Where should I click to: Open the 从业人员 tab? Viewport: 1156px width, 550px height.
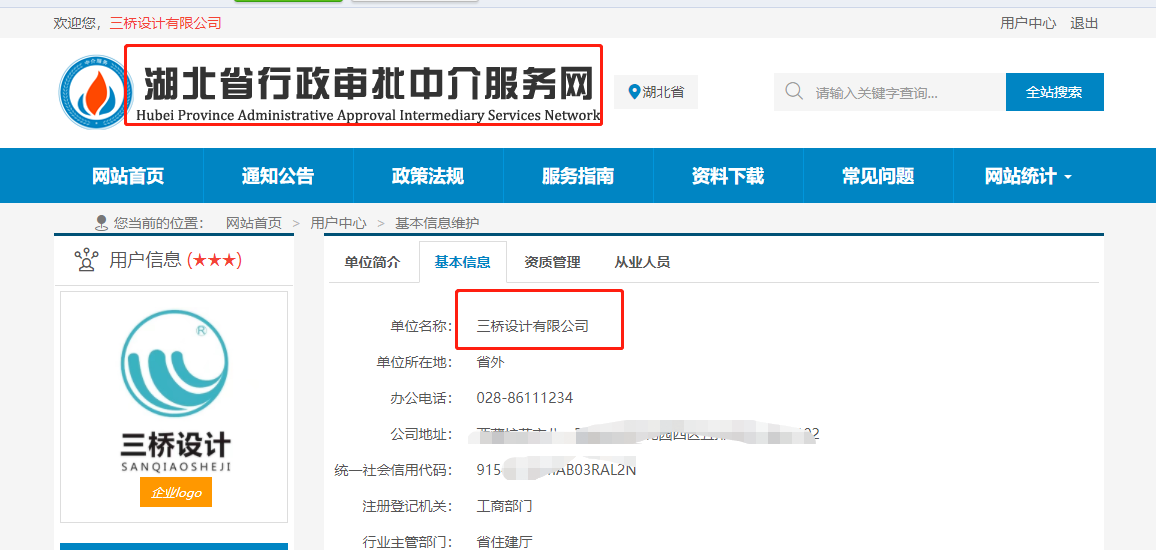[x=642, y=262]
